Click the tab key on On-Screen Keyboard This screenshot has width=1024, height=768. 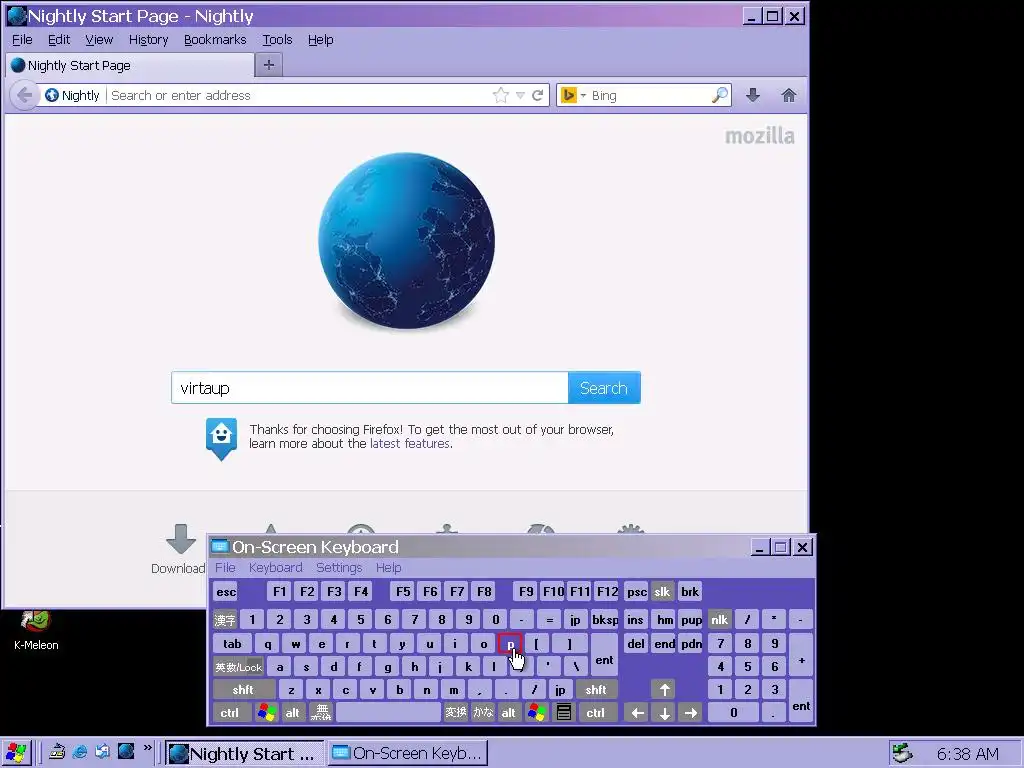(x=232, y=644)
